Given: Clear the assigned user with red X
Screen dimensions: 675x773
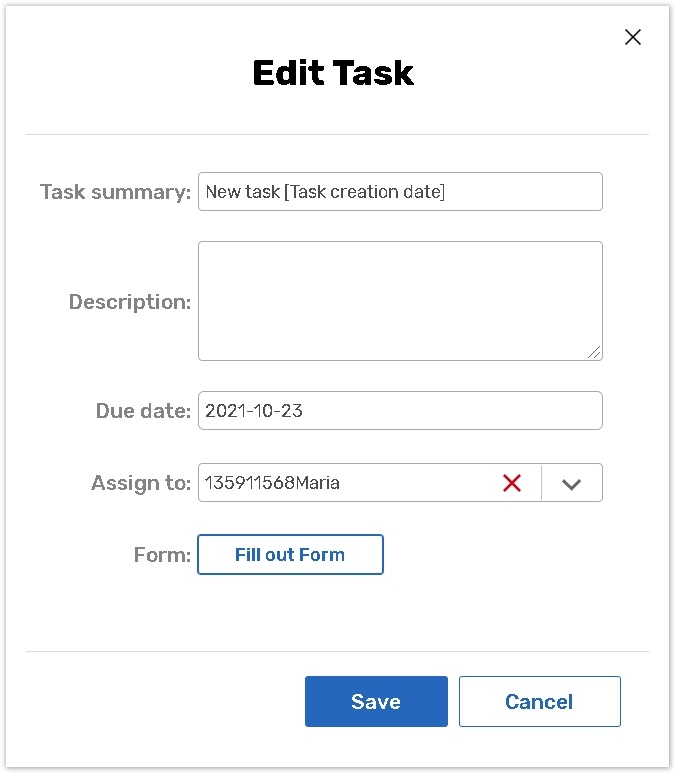Looking at the screenshot, I should click(512, 483).
